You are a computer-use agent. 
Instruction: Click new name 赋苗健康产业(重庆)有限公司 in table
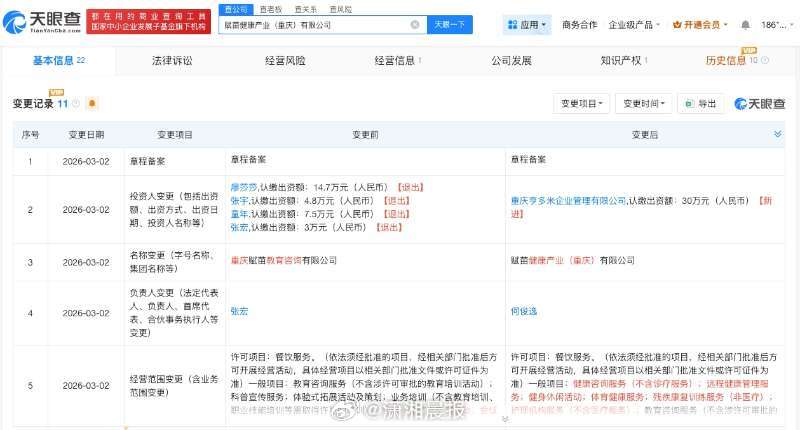point(572,260)
